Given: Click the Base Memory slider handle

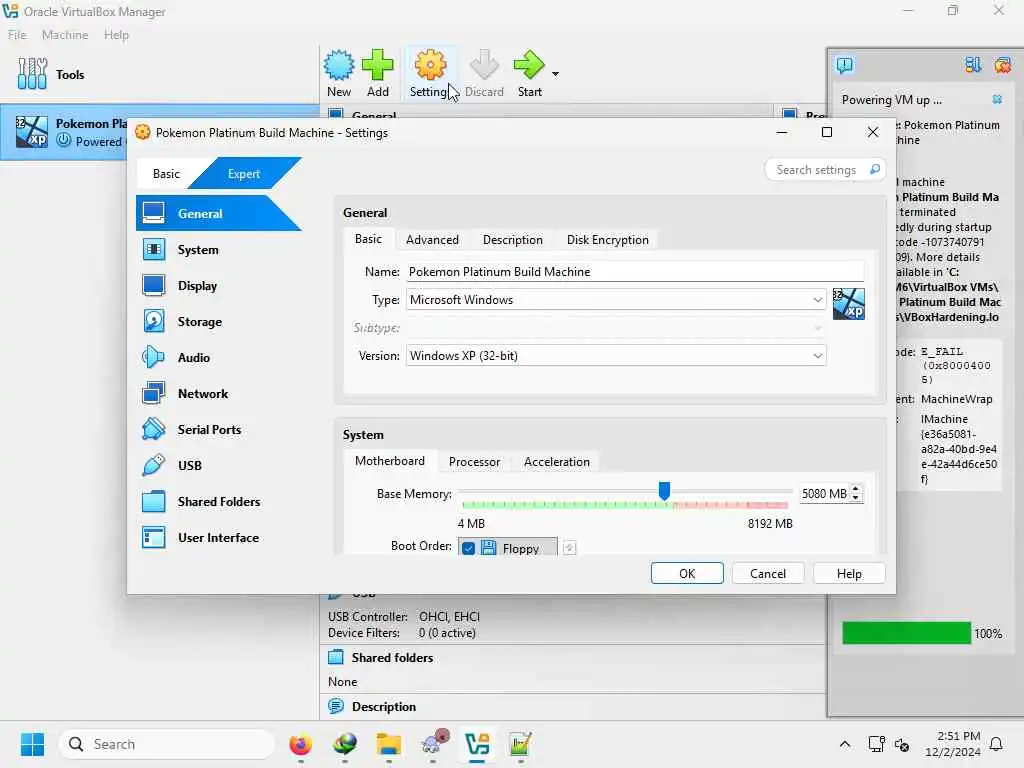Looking at the screenshot, I should click(x=664, y=490).
